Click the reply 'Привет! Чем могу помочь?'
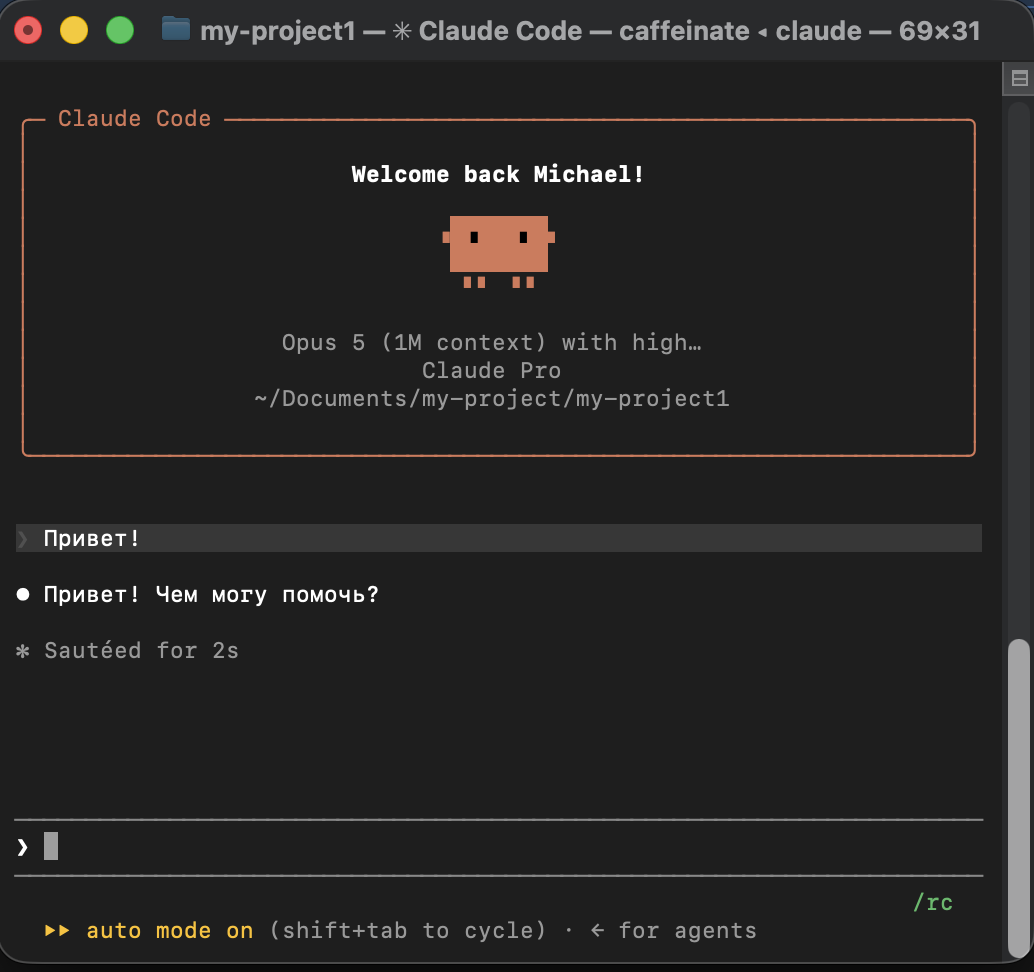Image resolution: width=1034 pixels, height=972 pixels. coord(211,595)
